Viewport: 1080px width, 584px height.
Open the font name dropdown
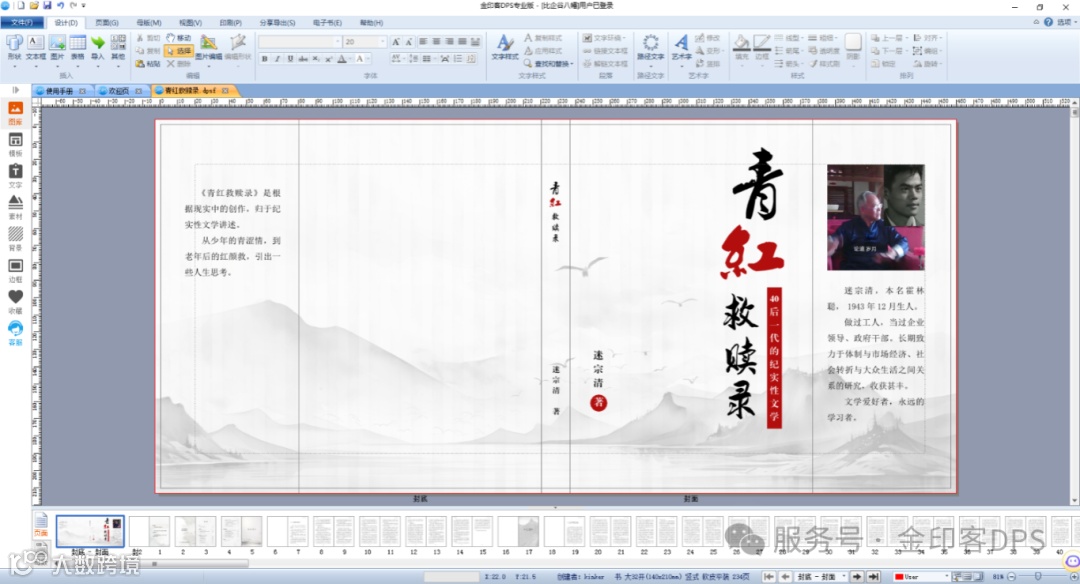(338, 42)
